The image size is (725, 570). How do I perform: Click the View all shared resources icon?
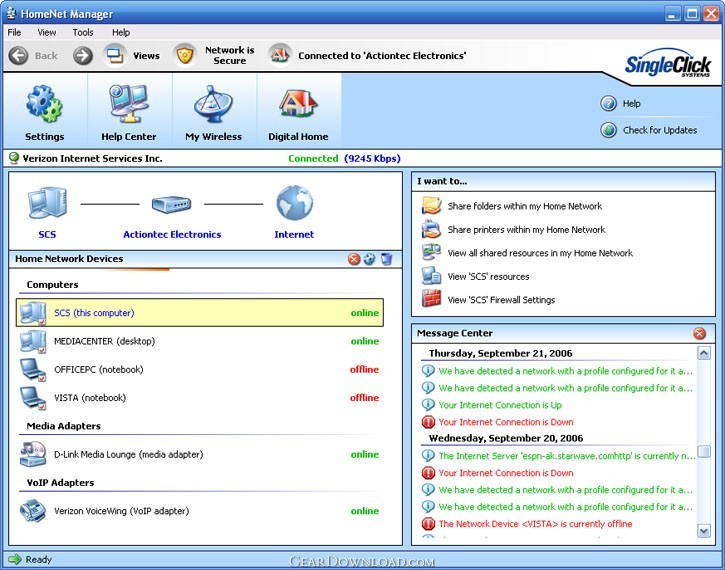coord(431,253)
